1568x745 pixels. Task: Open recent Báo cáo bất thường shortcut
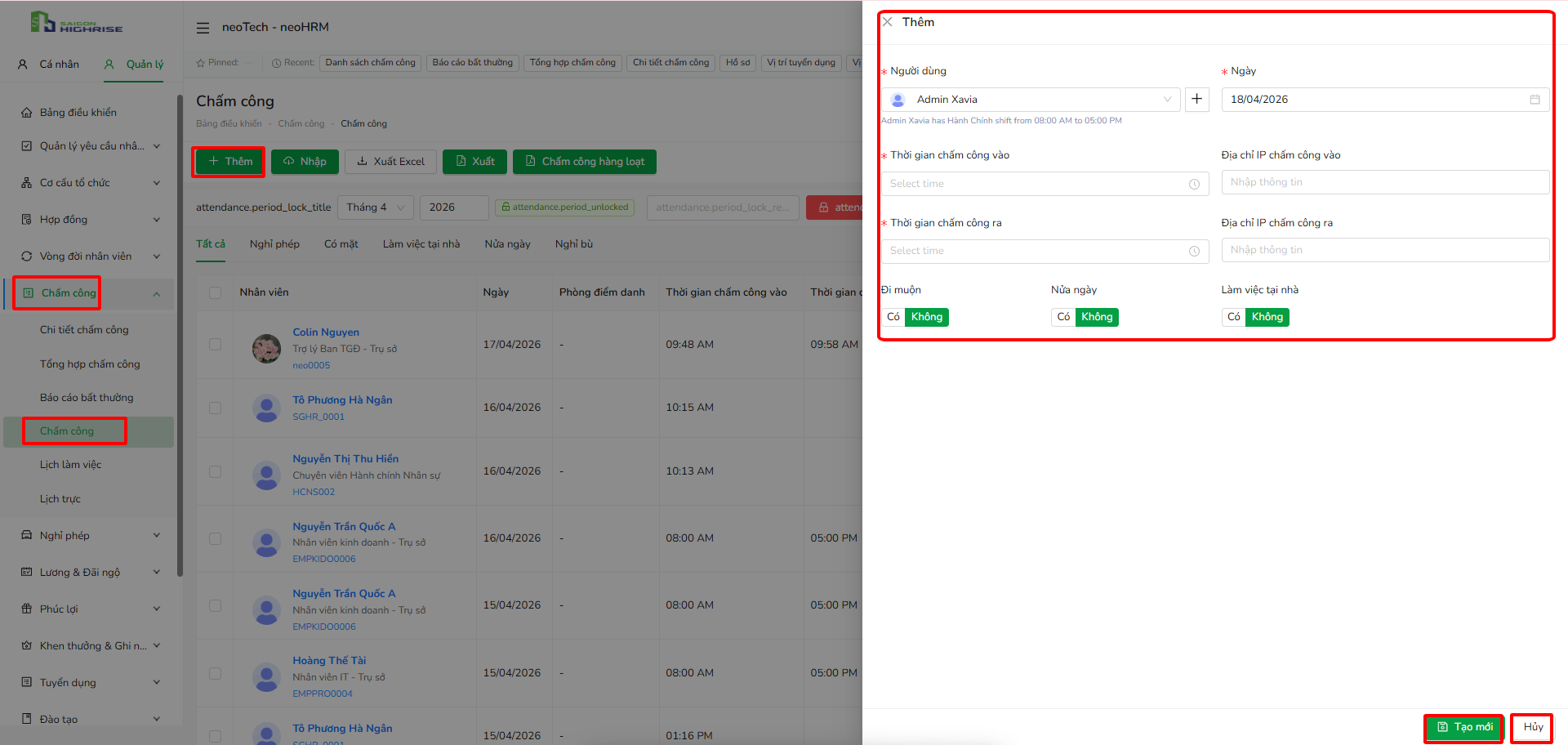tap(473, 63)
